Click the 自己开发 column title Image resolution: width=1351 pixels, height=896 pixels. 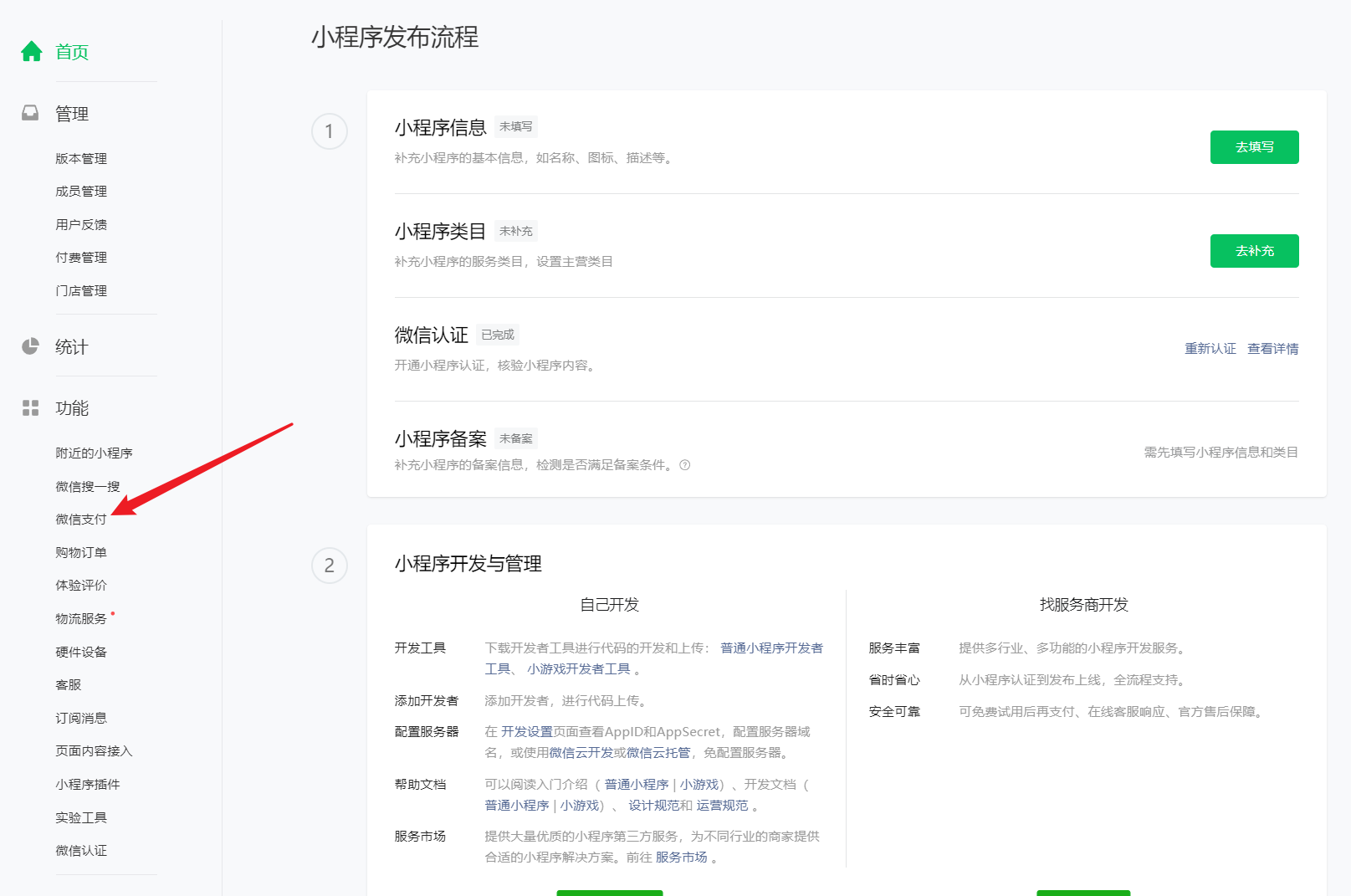coord(610,605)
